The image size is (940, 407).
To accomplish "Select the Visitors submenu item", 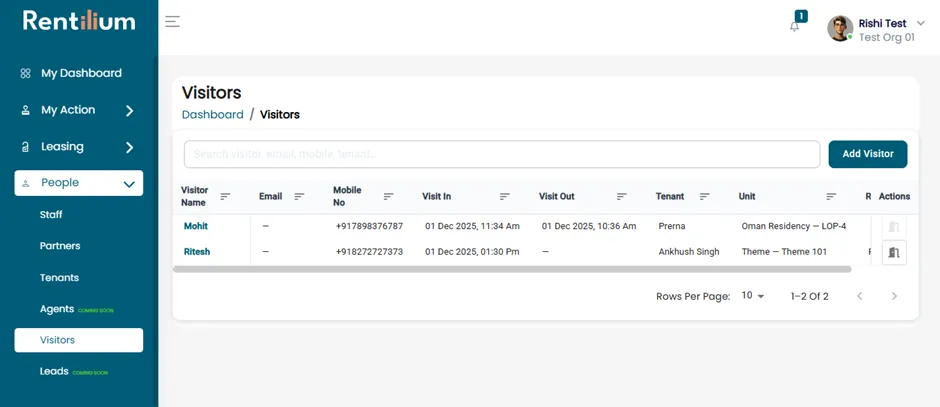I will [x=79, y=340].
